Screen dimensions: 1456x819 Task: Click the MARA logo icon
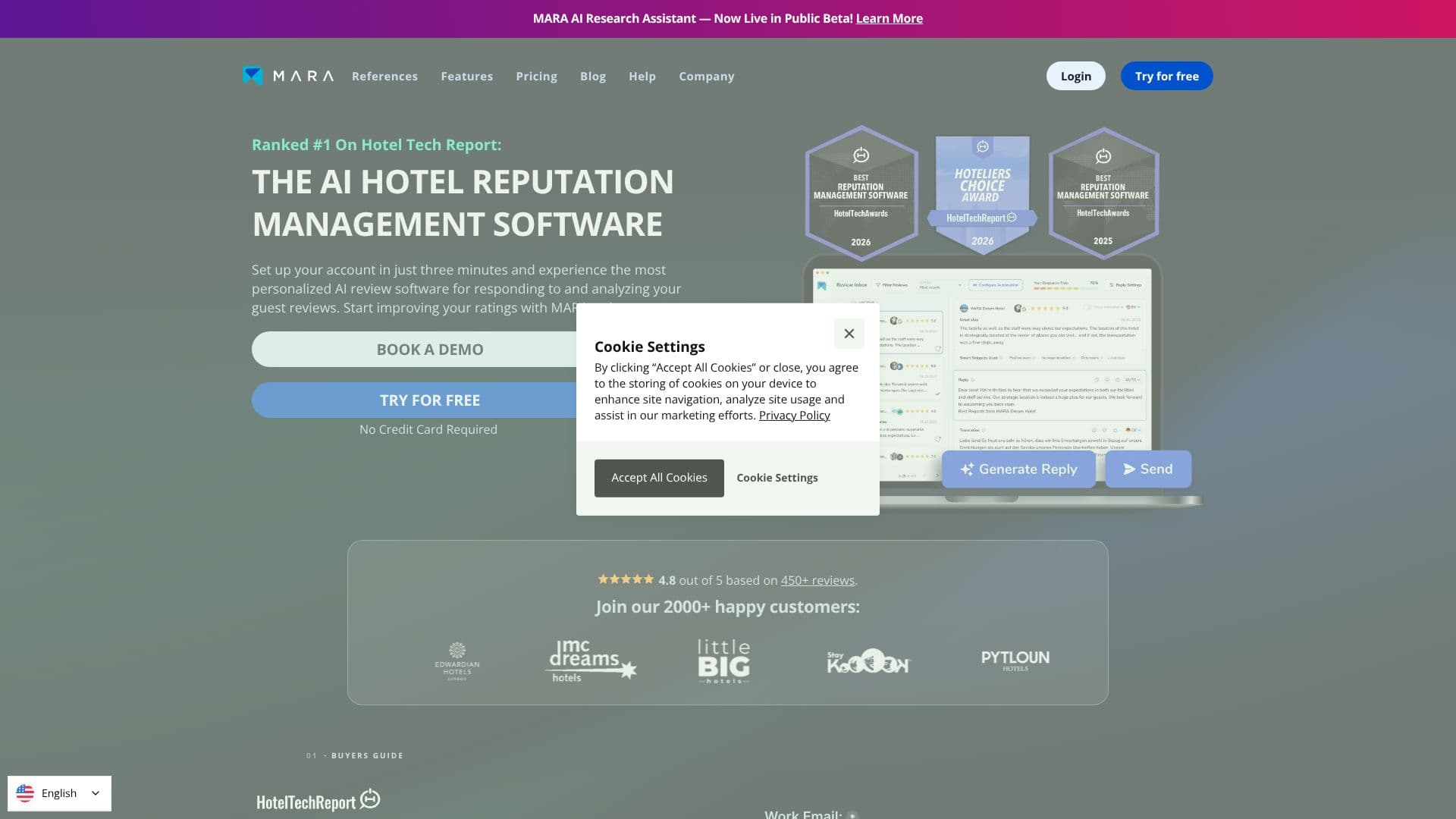tap(253, 76)
